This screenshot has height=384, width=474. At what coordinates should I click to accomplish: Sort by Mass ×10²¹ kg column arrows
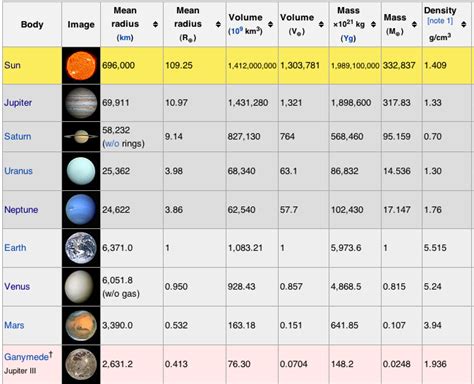coord(373,24)
